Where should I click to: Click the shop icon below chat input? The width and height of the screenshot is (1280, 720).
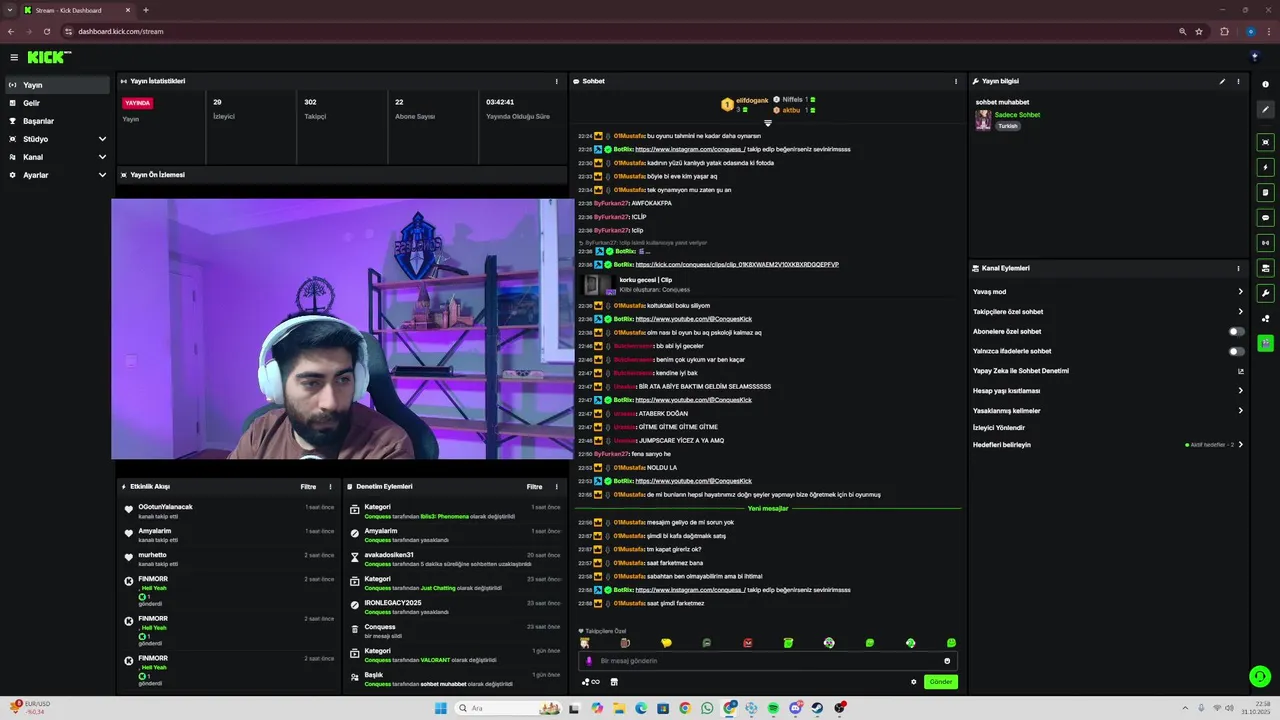[614, 682]
